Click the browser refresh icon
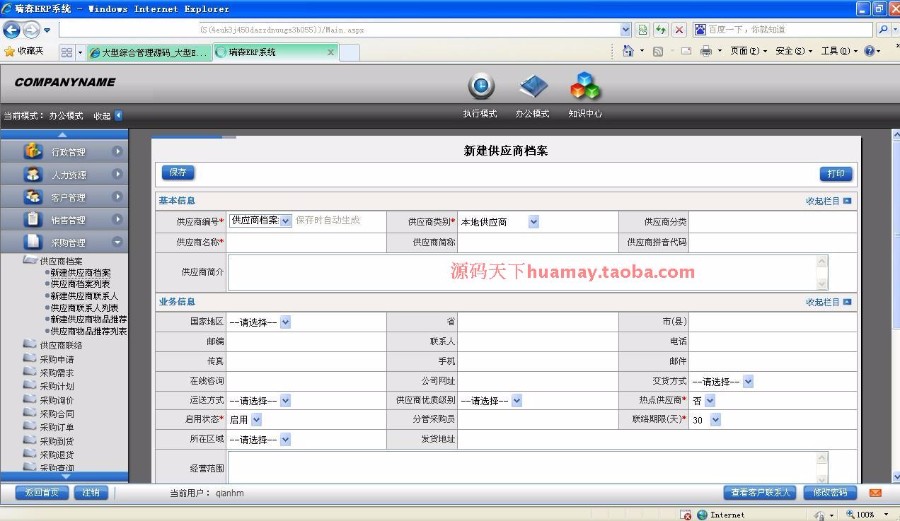Viewport: 900px width, 521px height. tap(661, 29)
